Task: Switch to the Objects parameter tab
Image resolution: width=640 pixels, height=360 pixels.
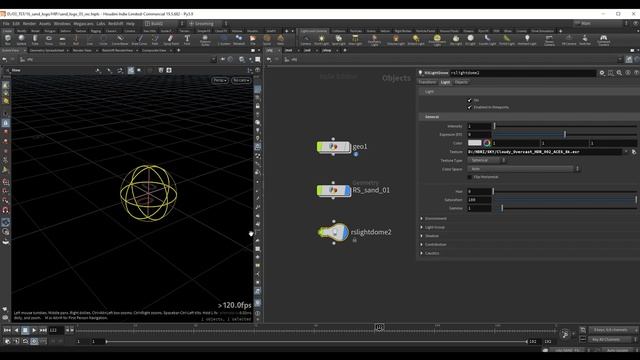Action: pos(461,82)
